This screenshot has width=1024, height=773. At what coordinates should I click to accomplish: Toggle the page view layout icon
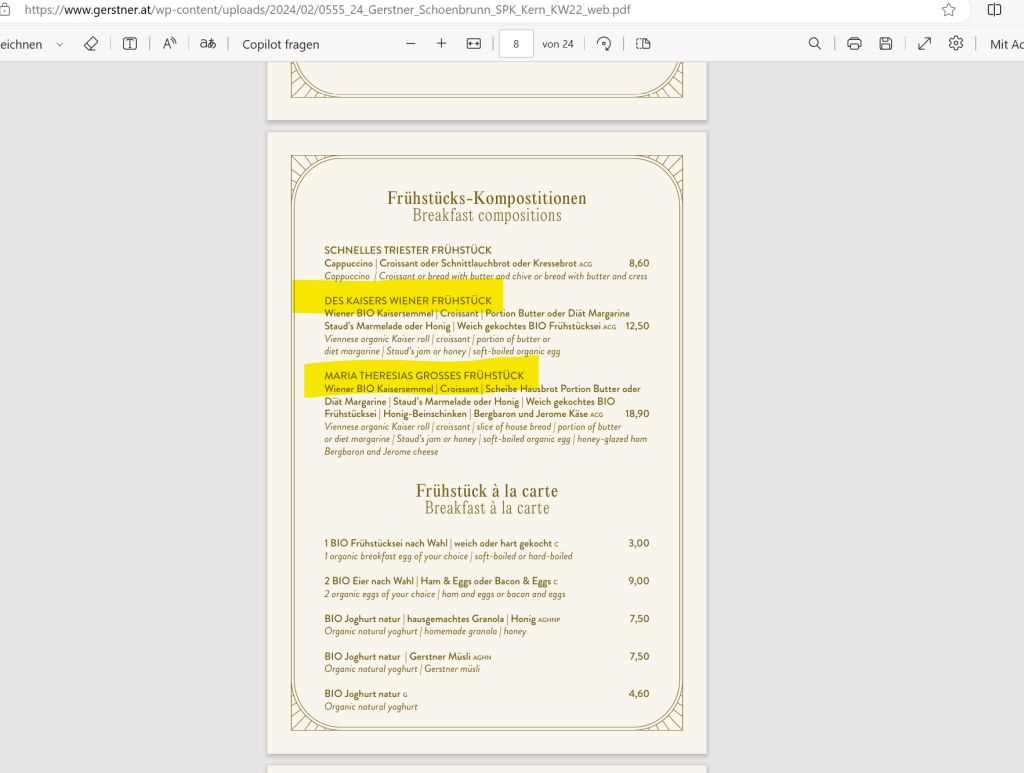[x=642, y=44]
